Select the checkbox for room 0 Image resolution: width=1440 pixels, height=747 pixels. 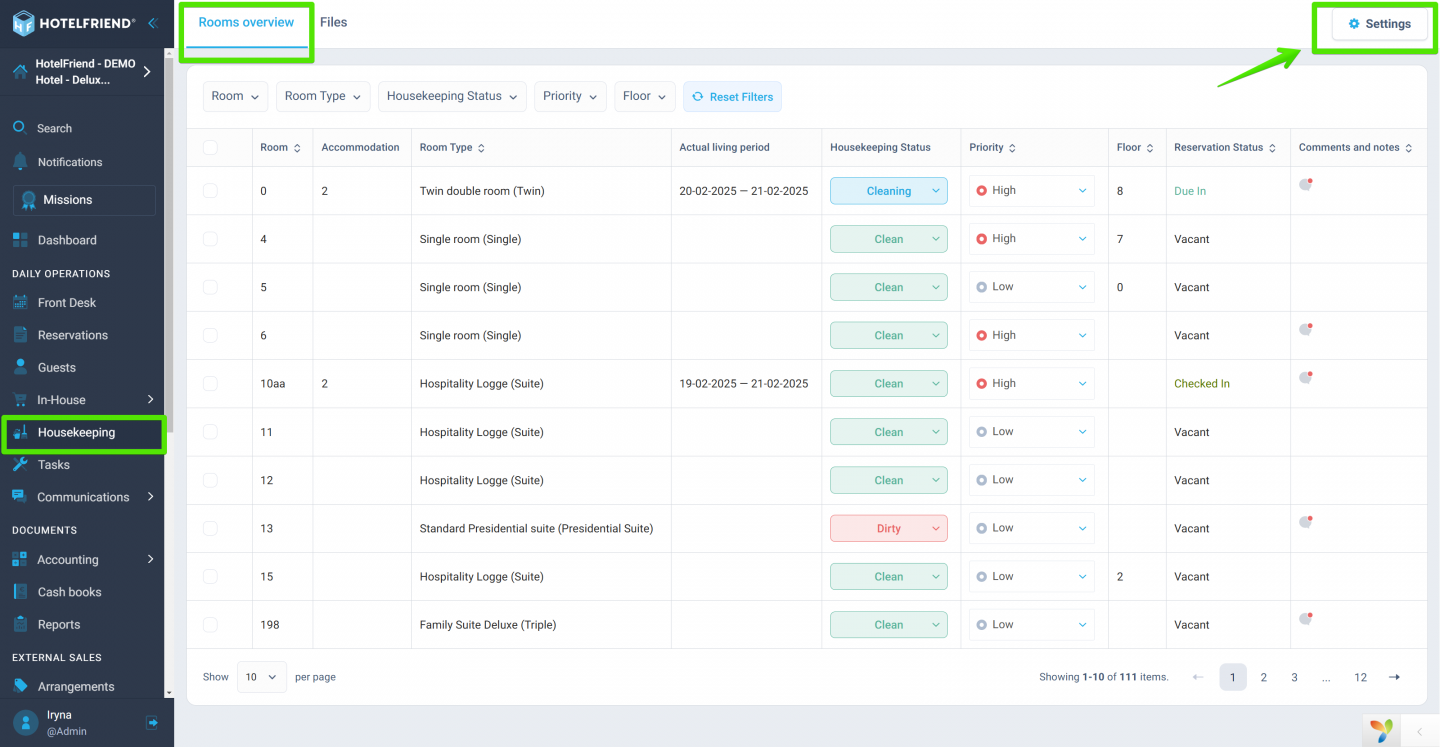[210, 190]
